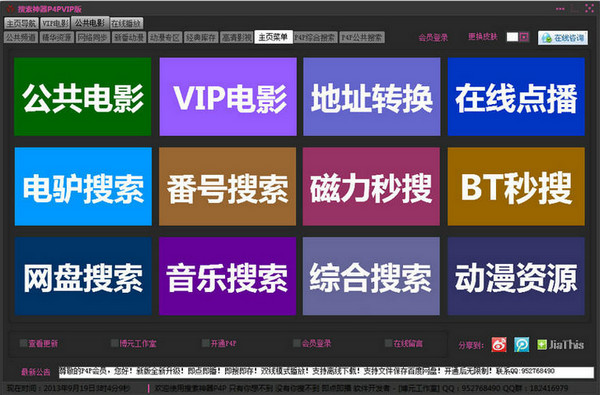Open the 经典库存 sub-tab
This screenshot has width=600, height=395.
201,37
